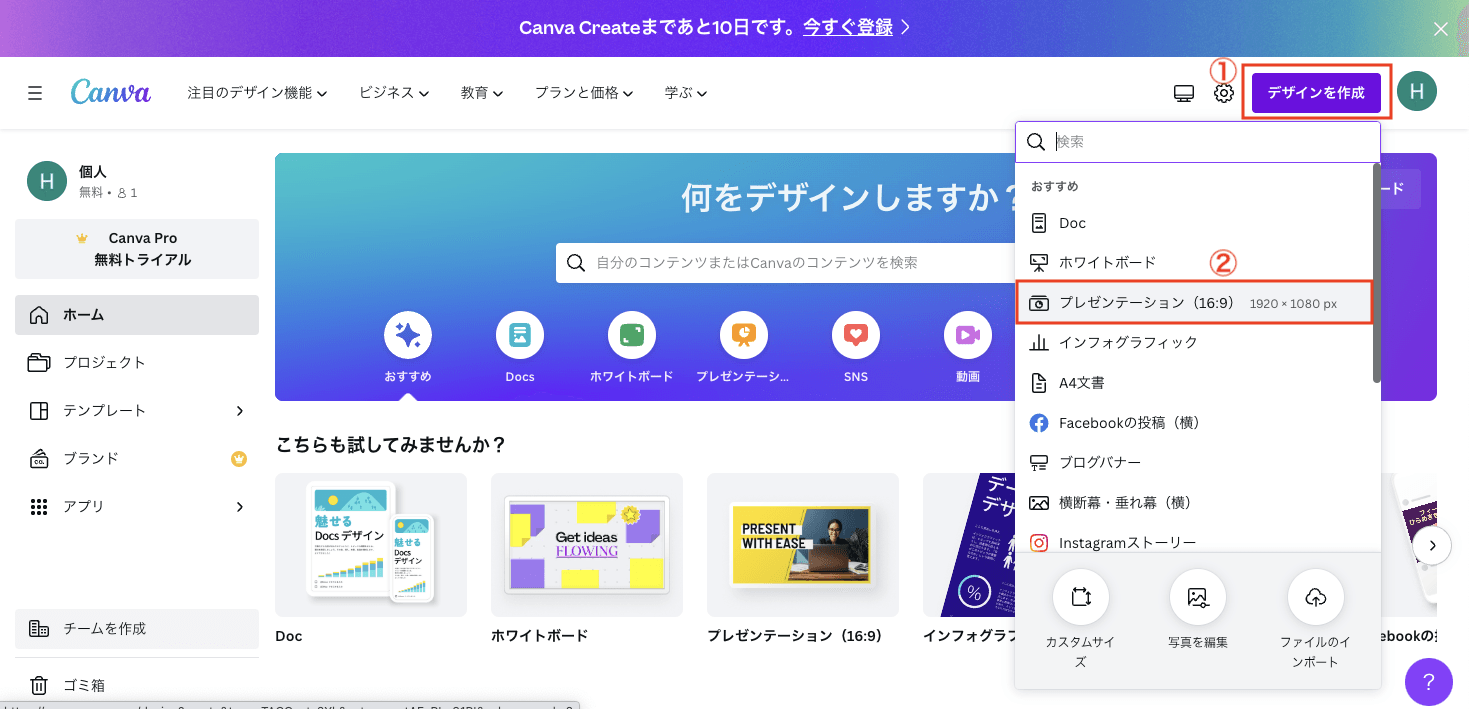Choose Facebookの投稿（横） option
The width and height of the screenshot is (1469, 709).
(x=1195, y=422)
